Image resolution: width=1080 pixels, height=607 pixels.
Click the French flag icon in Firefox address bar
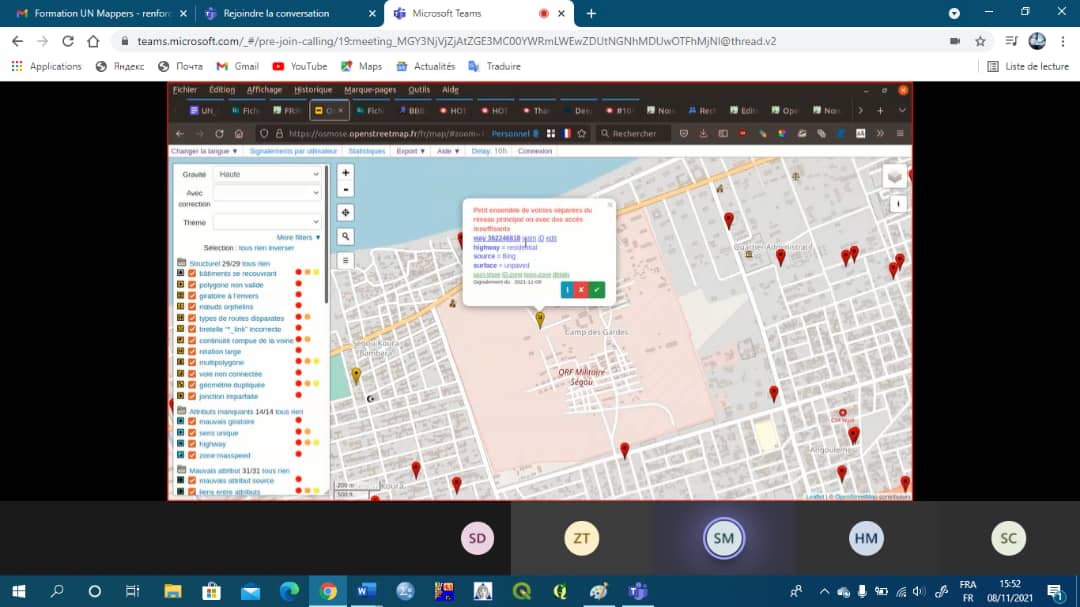[566, 134]
